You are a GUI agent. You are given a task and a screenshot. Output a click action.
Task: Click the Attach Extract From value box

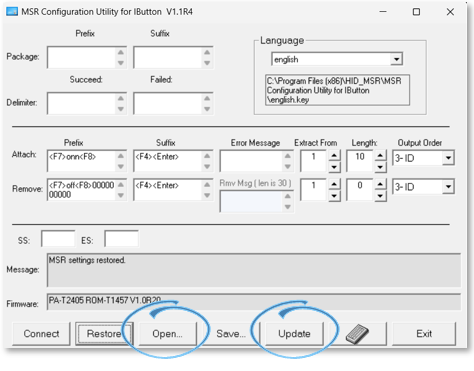(314, 161)
